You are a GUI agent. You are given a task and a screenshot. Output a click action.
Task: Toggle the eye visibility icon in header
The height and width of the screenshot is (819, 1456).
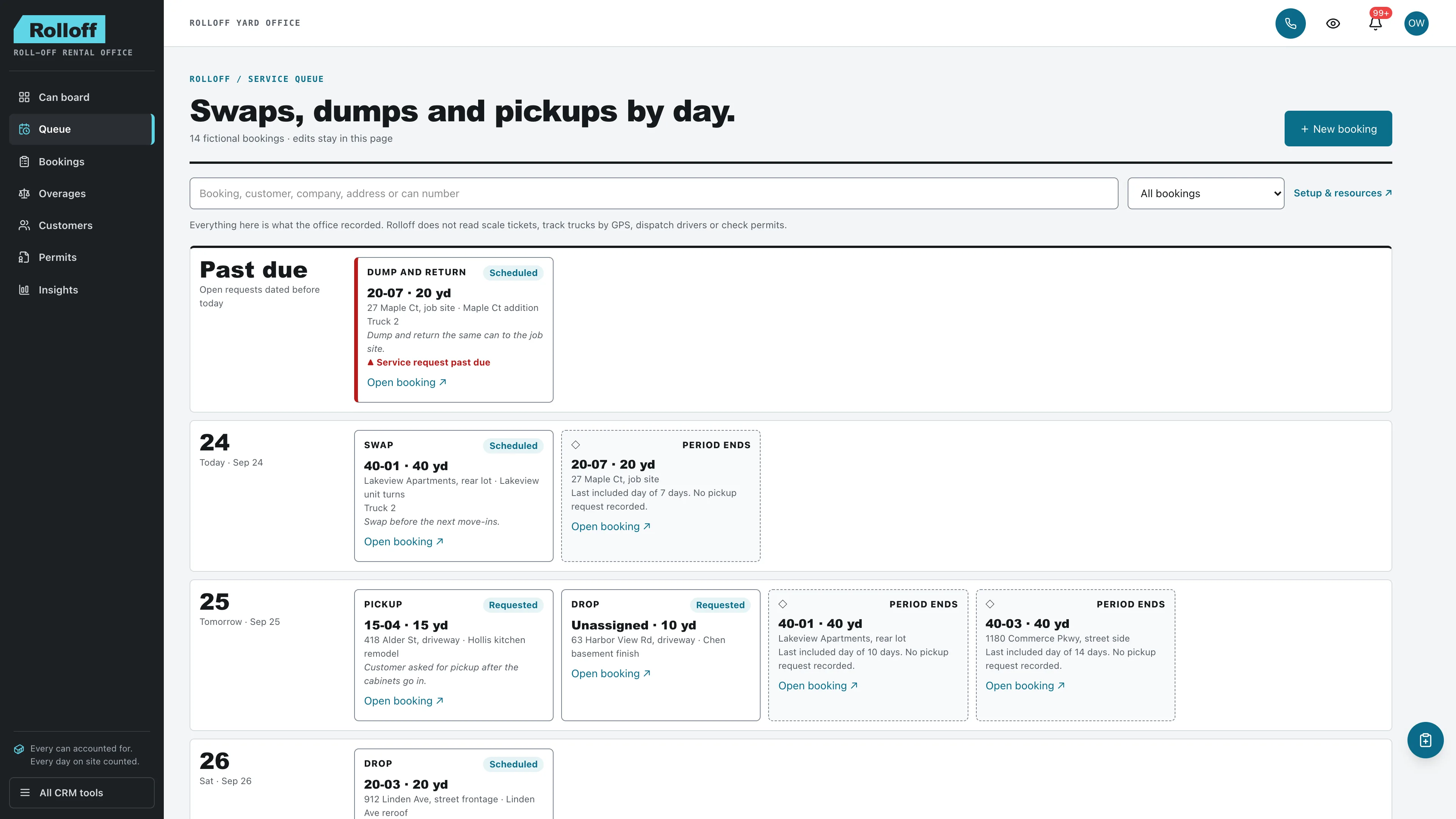pyautogui.click(x=1333, y=23)
